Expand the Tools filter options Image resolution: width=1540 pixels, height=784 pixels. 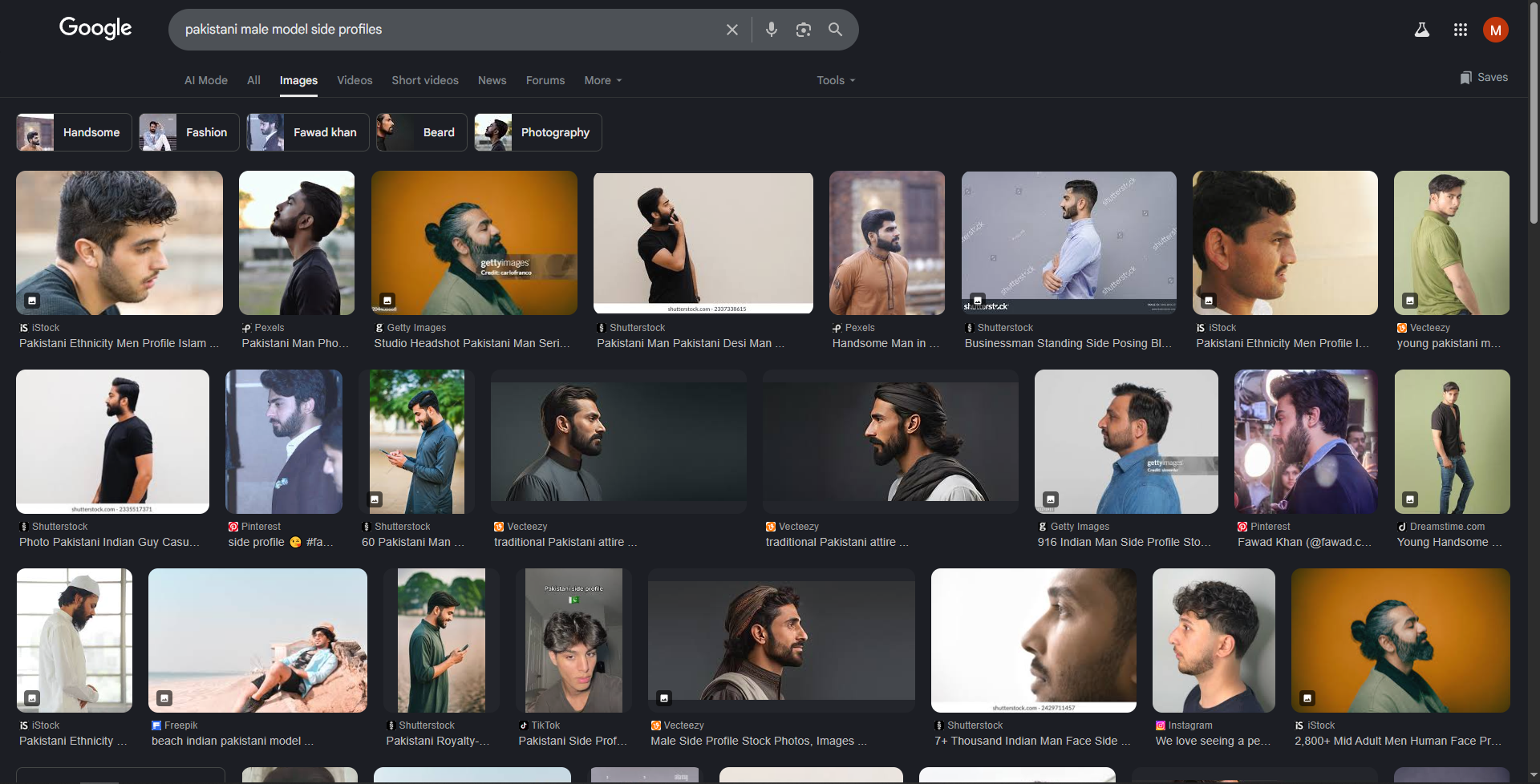[836, 80]
